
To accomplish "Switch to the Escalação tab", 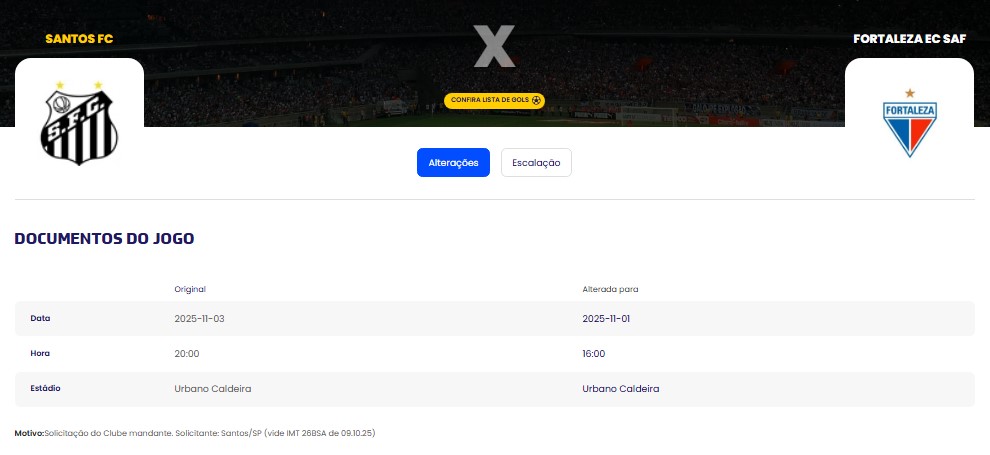I will pyautogui.click(x=536, y=162).
